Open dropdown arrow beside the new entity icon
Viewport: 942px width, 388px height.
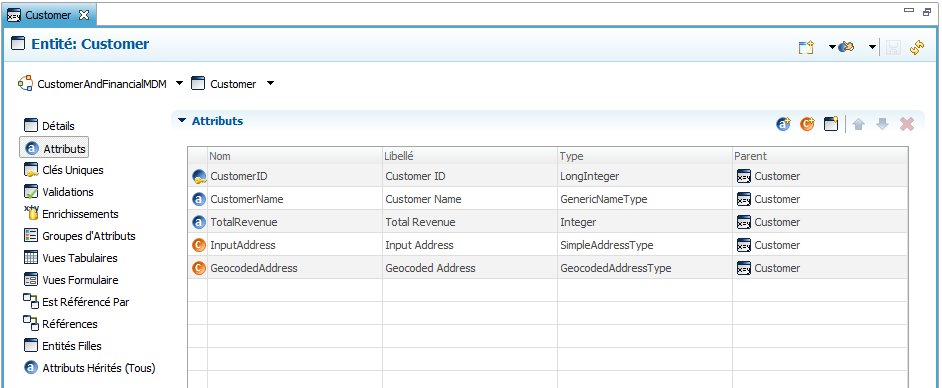[832, 47]
